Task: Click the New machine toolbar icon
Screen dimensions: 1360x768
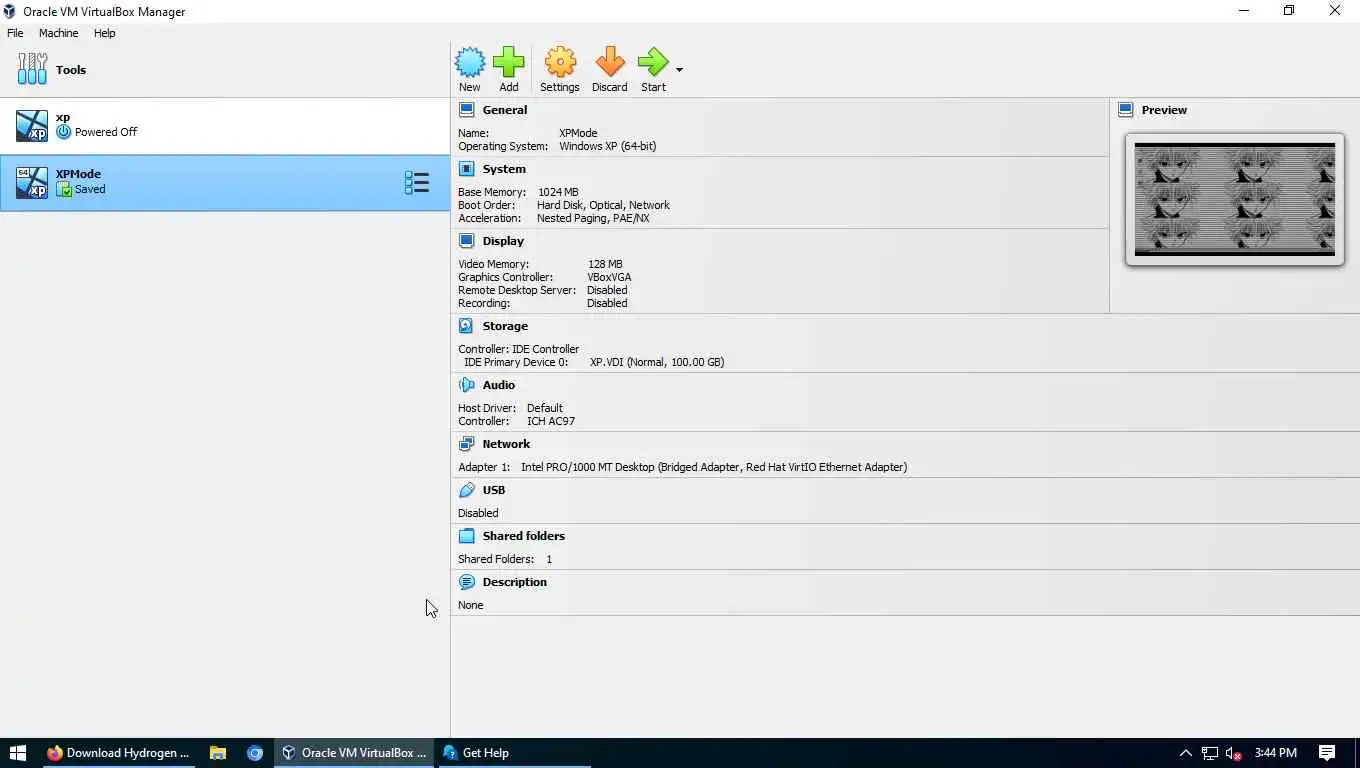Action: point(470,62)
